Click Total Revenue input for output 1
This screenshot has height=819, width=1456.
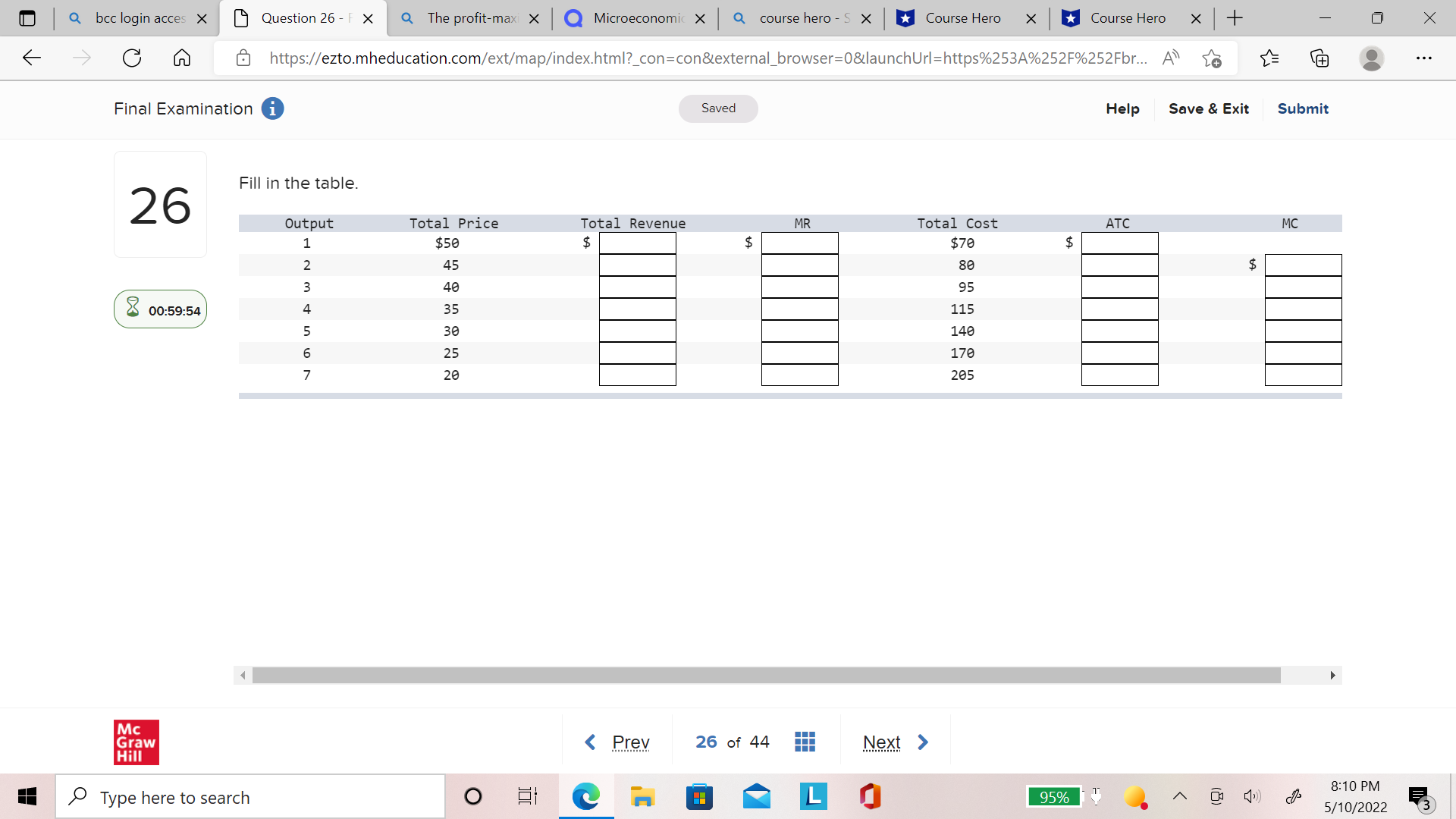637,243
